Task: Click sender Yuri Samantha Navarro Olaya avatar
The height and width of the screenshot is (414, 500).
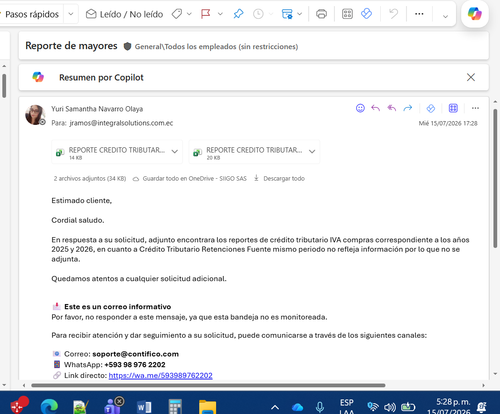Action: 35,115
